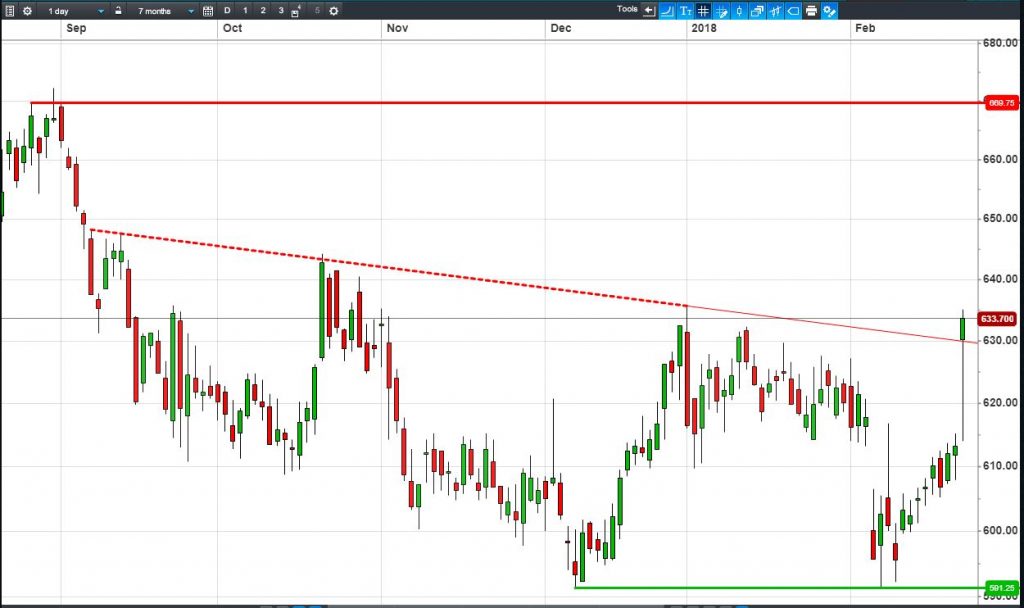Click the 640.00 price axis label
This screenshot has height=608, width=1024.
[1000, 279]
